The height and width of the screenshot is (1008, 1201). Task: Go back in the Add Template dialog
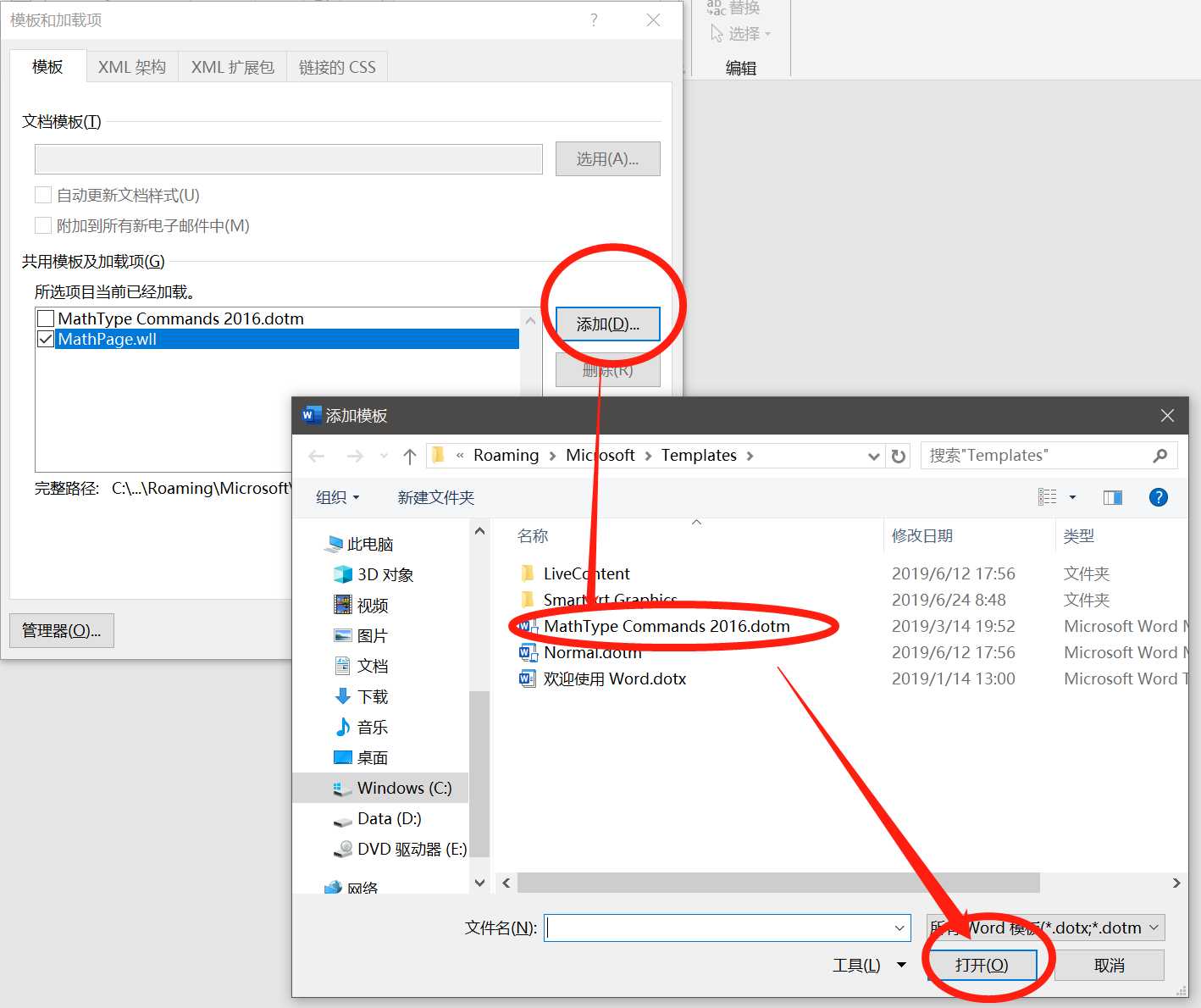(x=317, y=457)
